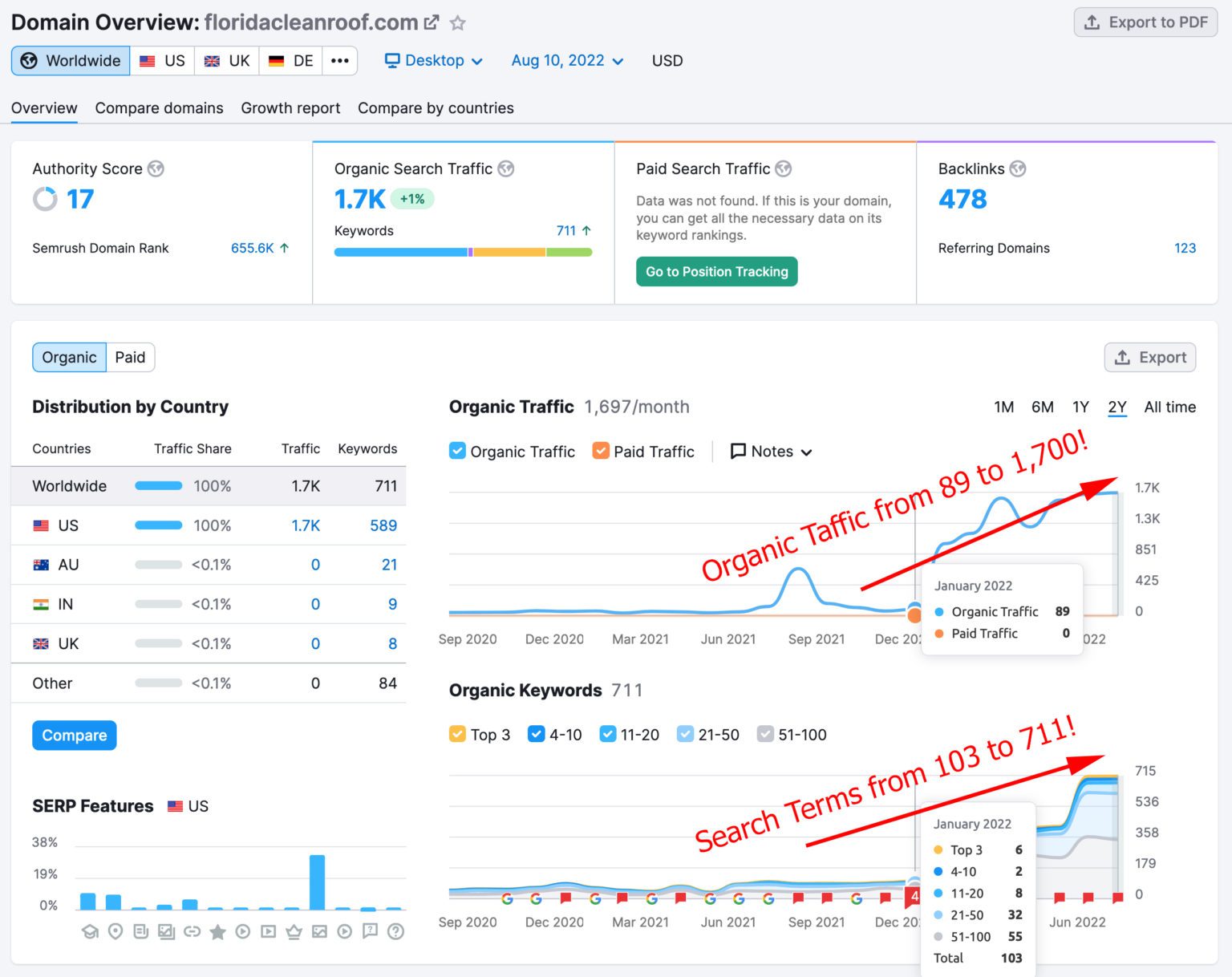Uncheck the Paid Traffic chart checkbox
The height and width of the screenshot is (977, 1232).
coord(601,451)
